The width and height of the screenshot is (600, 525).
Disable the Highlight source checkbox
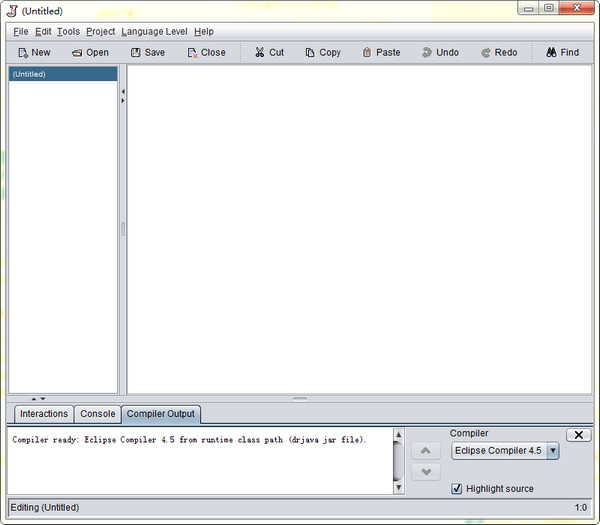457,489
